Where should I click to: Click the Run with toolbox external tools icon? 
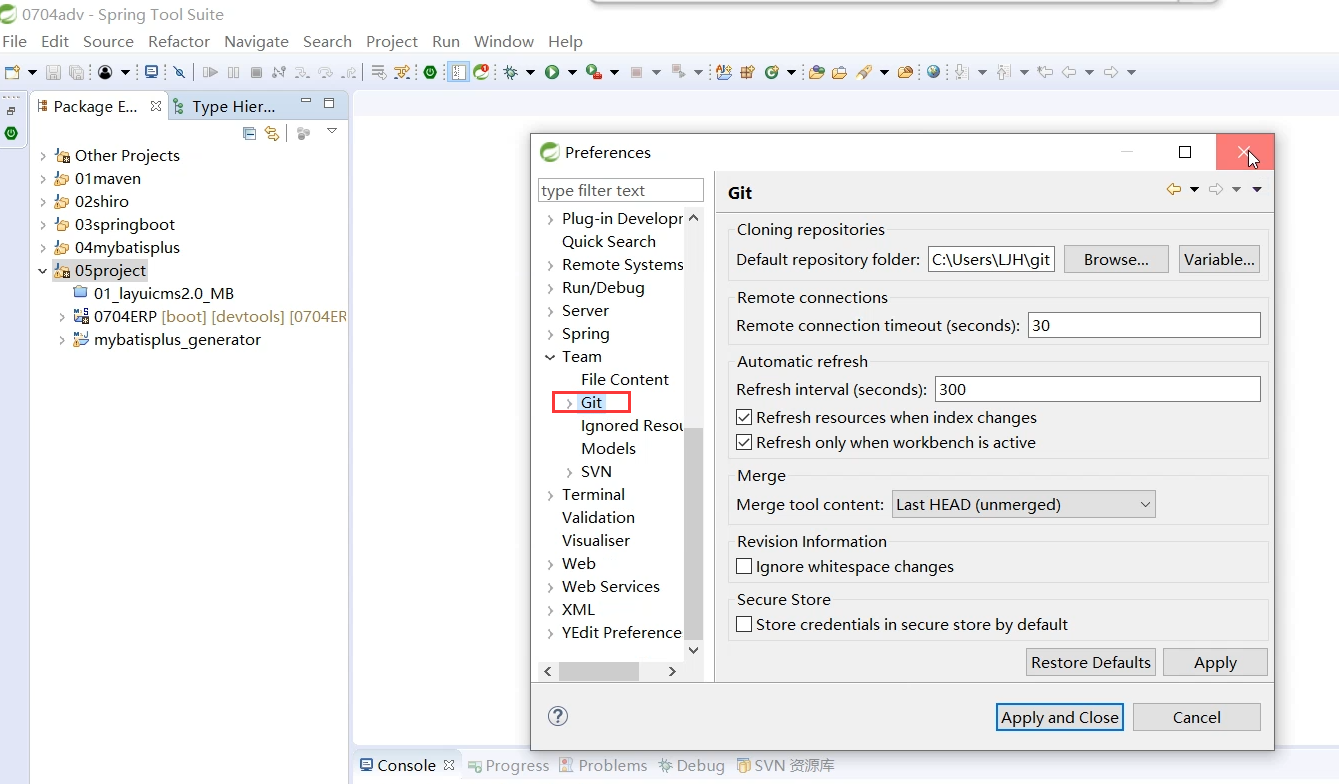[x=594, y=72]
